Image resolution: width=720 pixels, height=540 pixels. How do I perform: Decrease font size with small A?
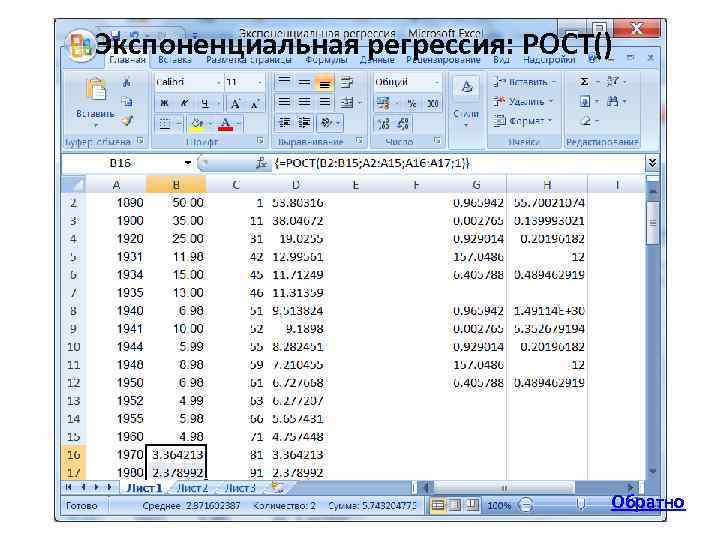pyautogui.click(x=255, y=104)
